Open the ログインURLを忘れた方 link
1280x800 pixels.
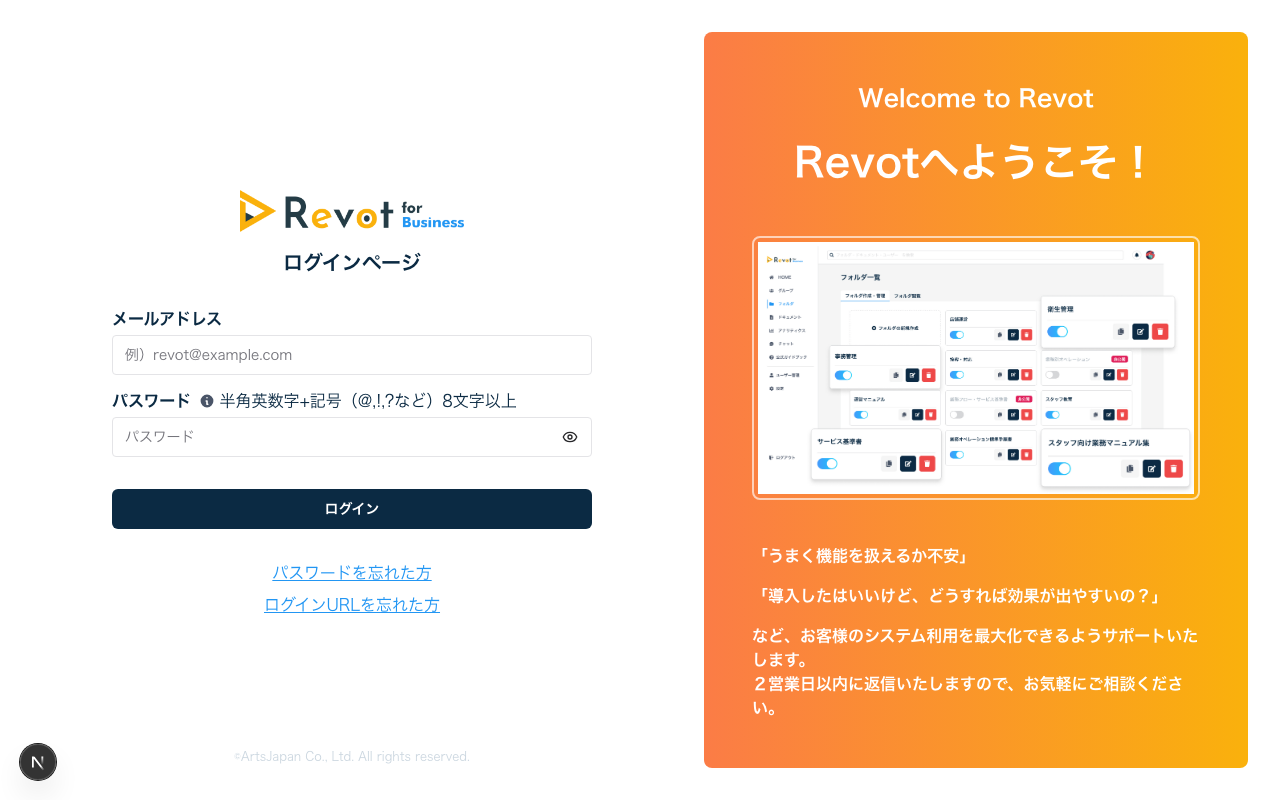click(352, 605)
